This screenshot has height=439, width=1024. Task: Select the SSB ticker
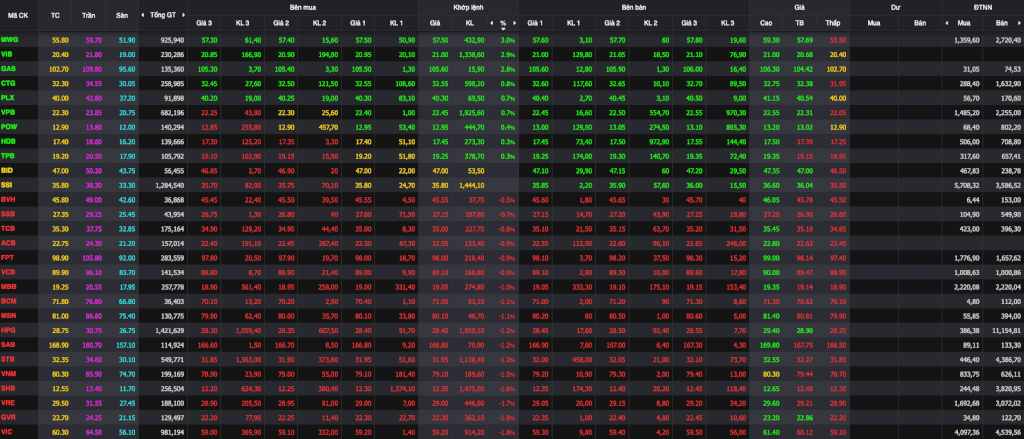click(x=8, y=214)
